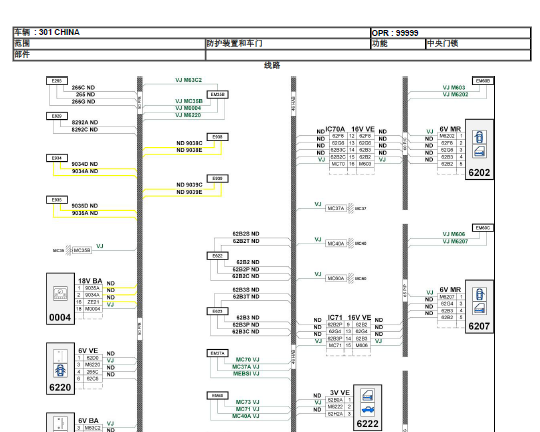Click the door icon in component 6207
The height and width of the screenshot is (432, 540).
point(479,308)
